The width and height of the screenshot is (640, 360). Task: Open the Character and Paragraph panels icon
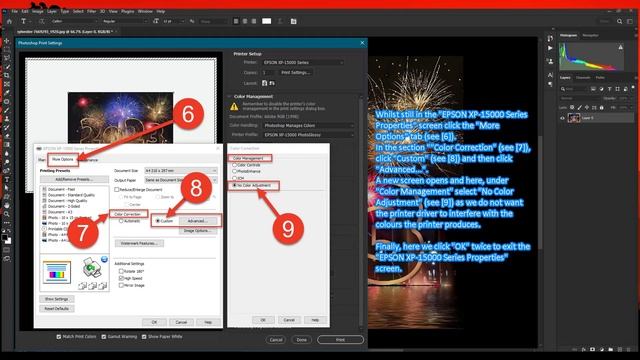[293, 21]
